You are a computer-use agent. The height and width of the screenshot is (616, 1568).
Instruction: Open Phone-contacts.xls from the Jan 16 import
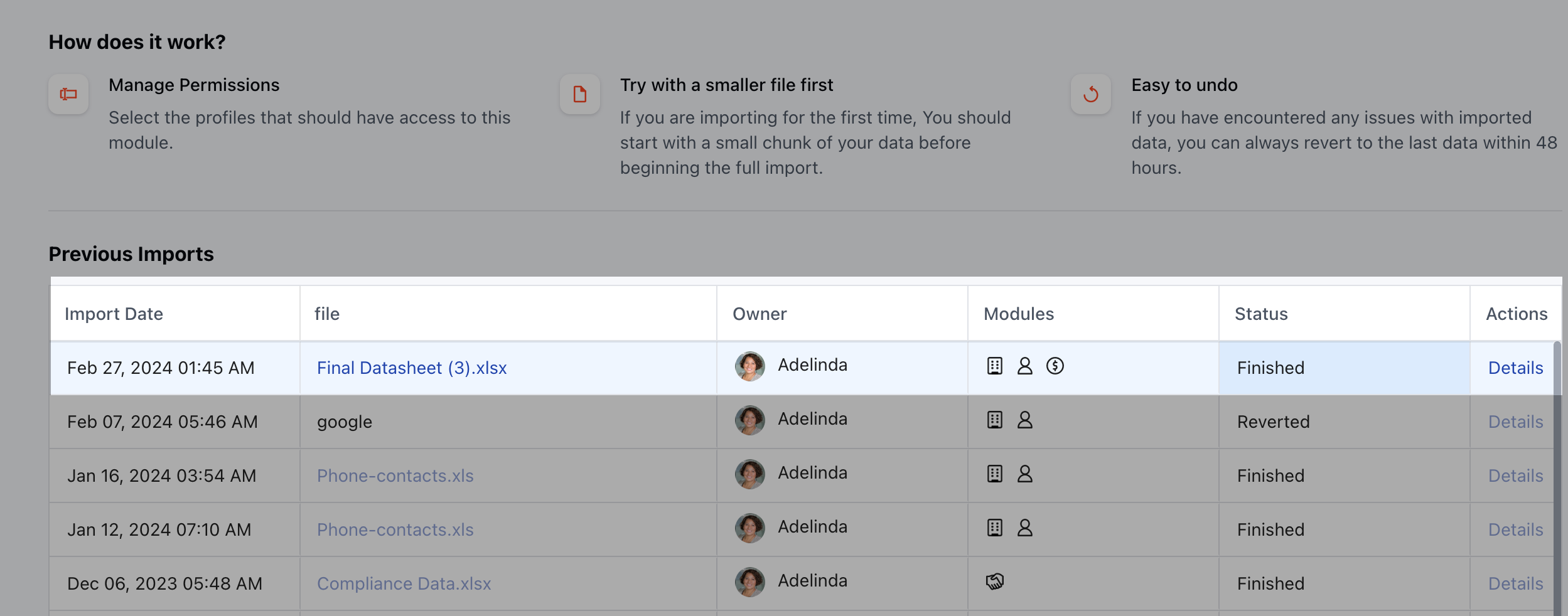tap(395, 476)
